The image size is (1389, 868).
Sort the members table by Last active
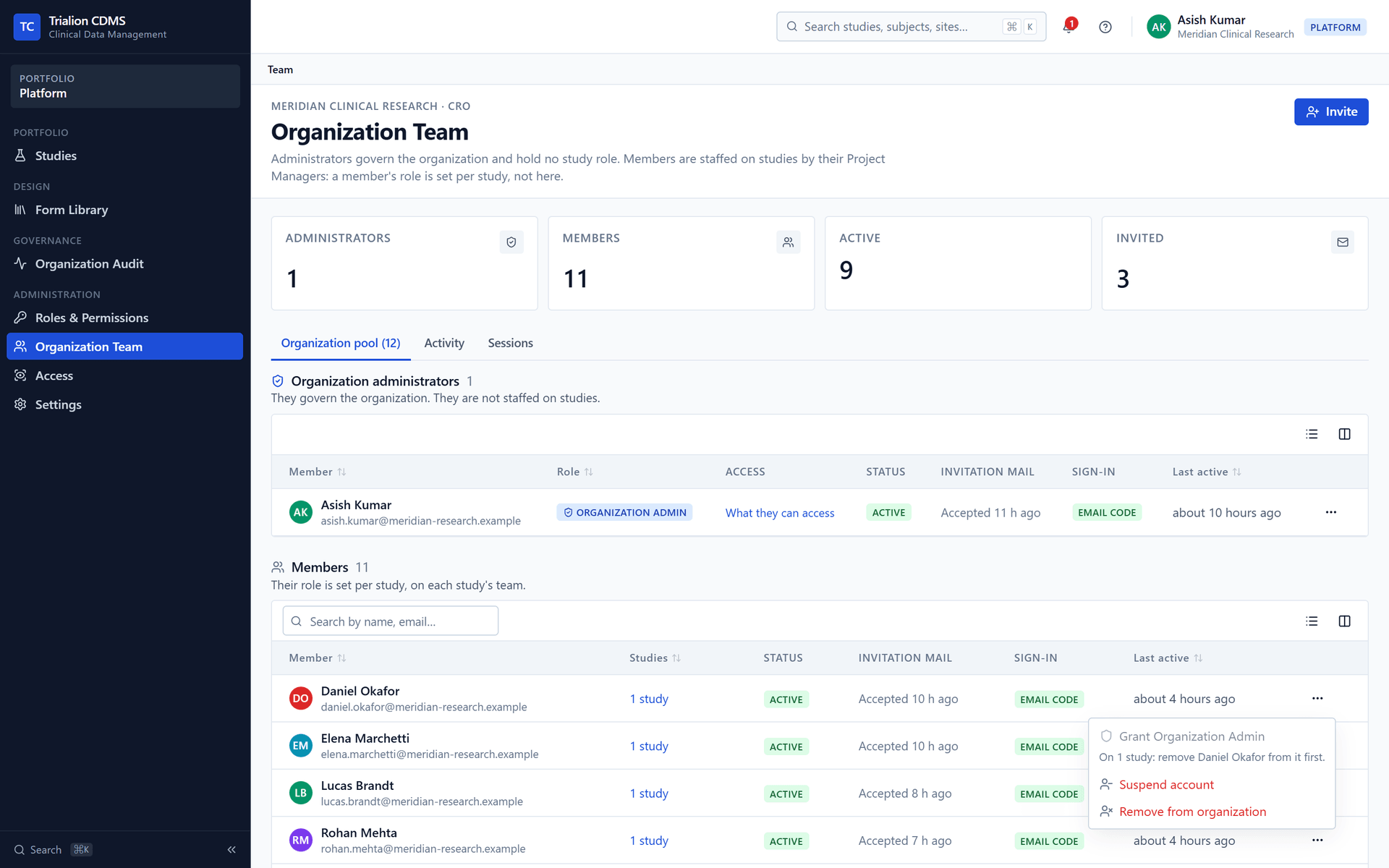point(1168,658)
